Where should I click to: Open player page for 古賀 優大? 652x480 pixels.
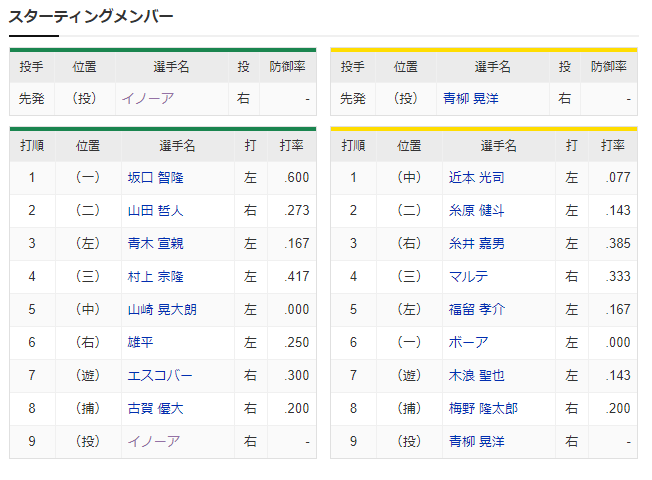(x=156, y=408)
